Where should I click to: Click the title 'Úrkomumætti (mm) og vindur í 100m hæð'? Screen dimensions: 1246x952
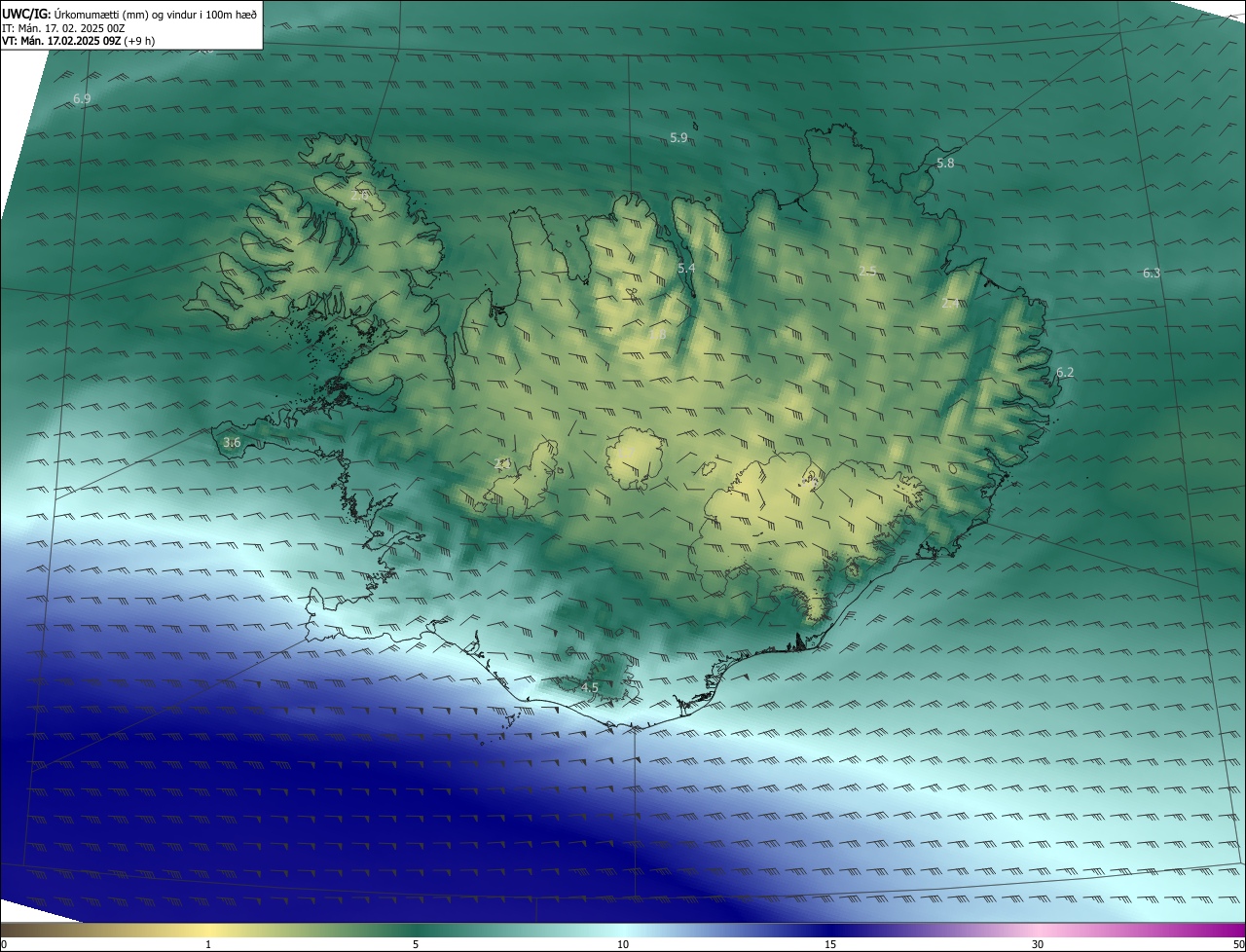click(155, 14)
